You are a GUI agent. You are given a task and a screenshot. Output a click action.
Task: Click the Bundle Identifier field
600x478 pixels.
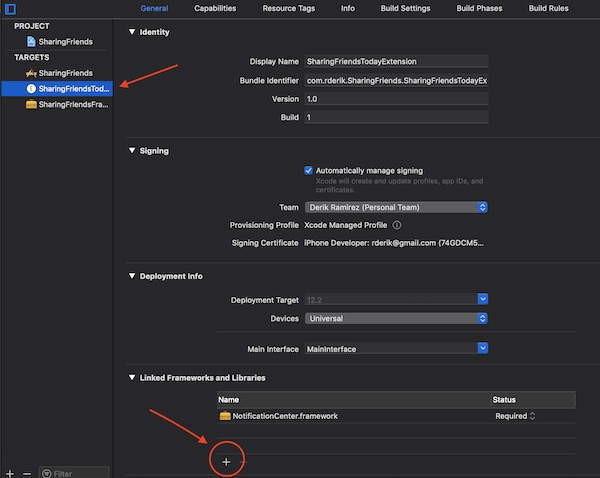point(396,80)
